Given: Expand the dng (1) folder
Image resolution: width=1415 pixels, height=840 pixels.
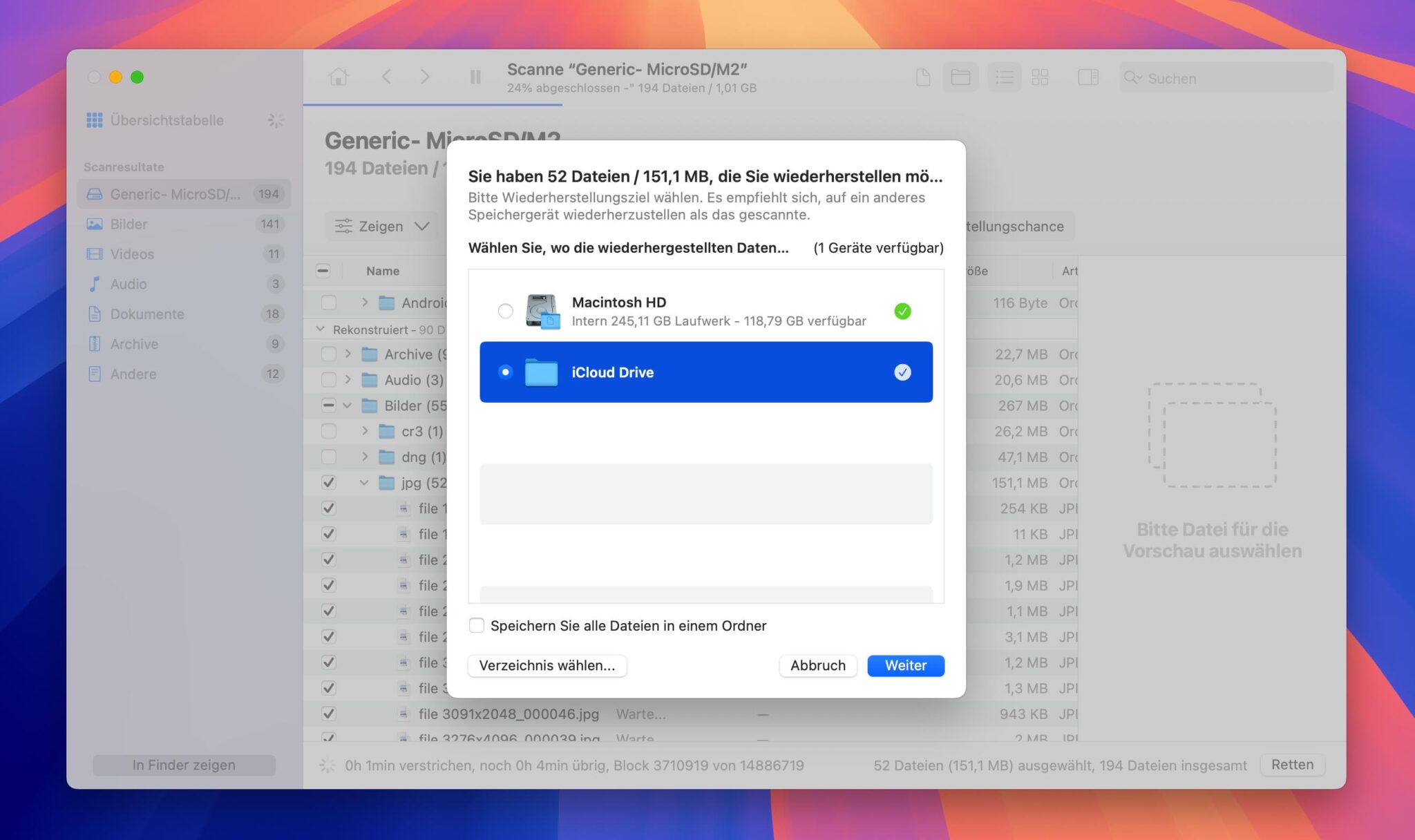Looking at the screenshot, I should pos(365,457).
